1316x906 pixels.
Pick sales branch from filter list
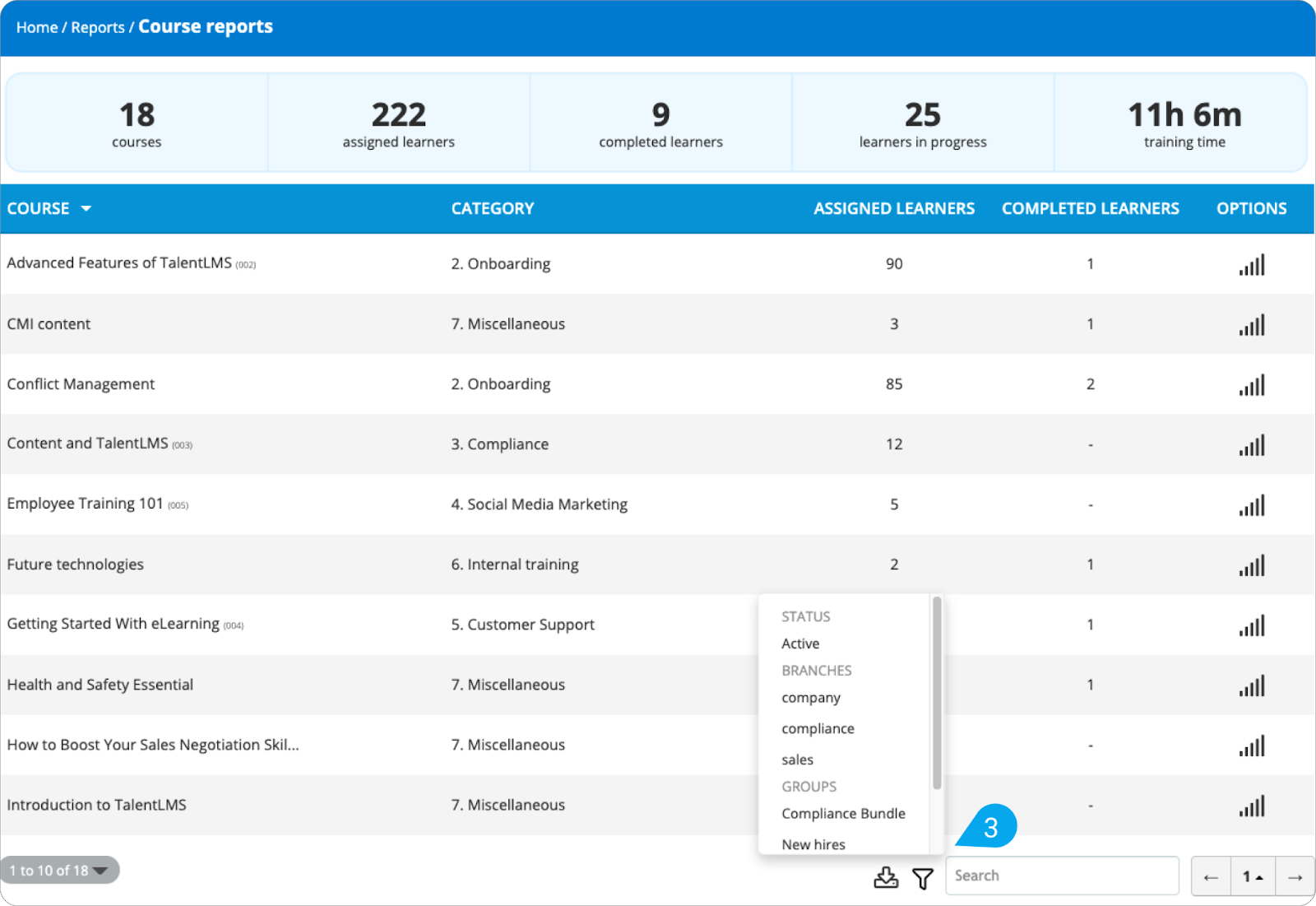tap(797, 760)
